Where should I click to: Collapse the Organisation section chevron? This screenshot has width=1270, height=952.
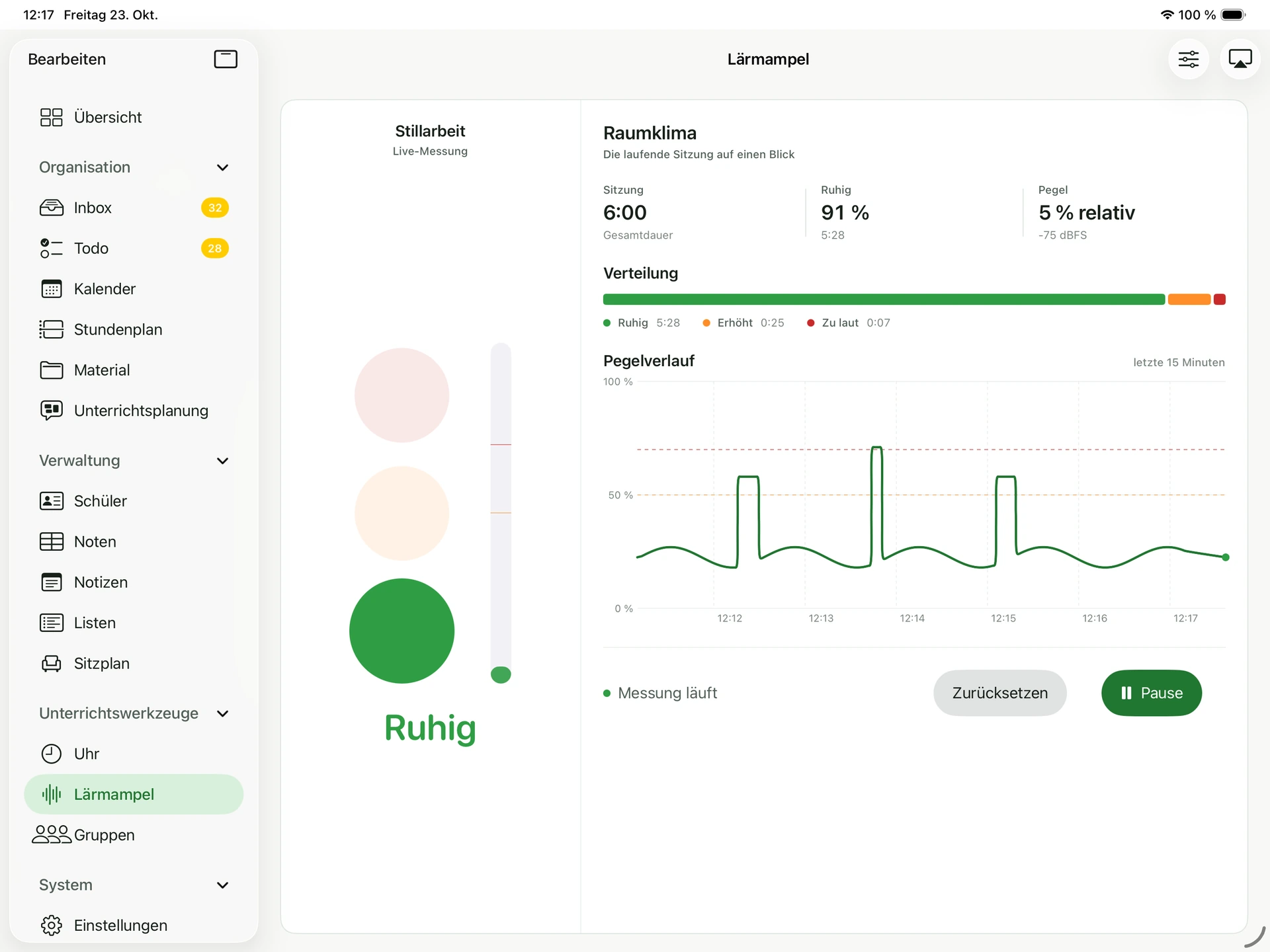223,167
